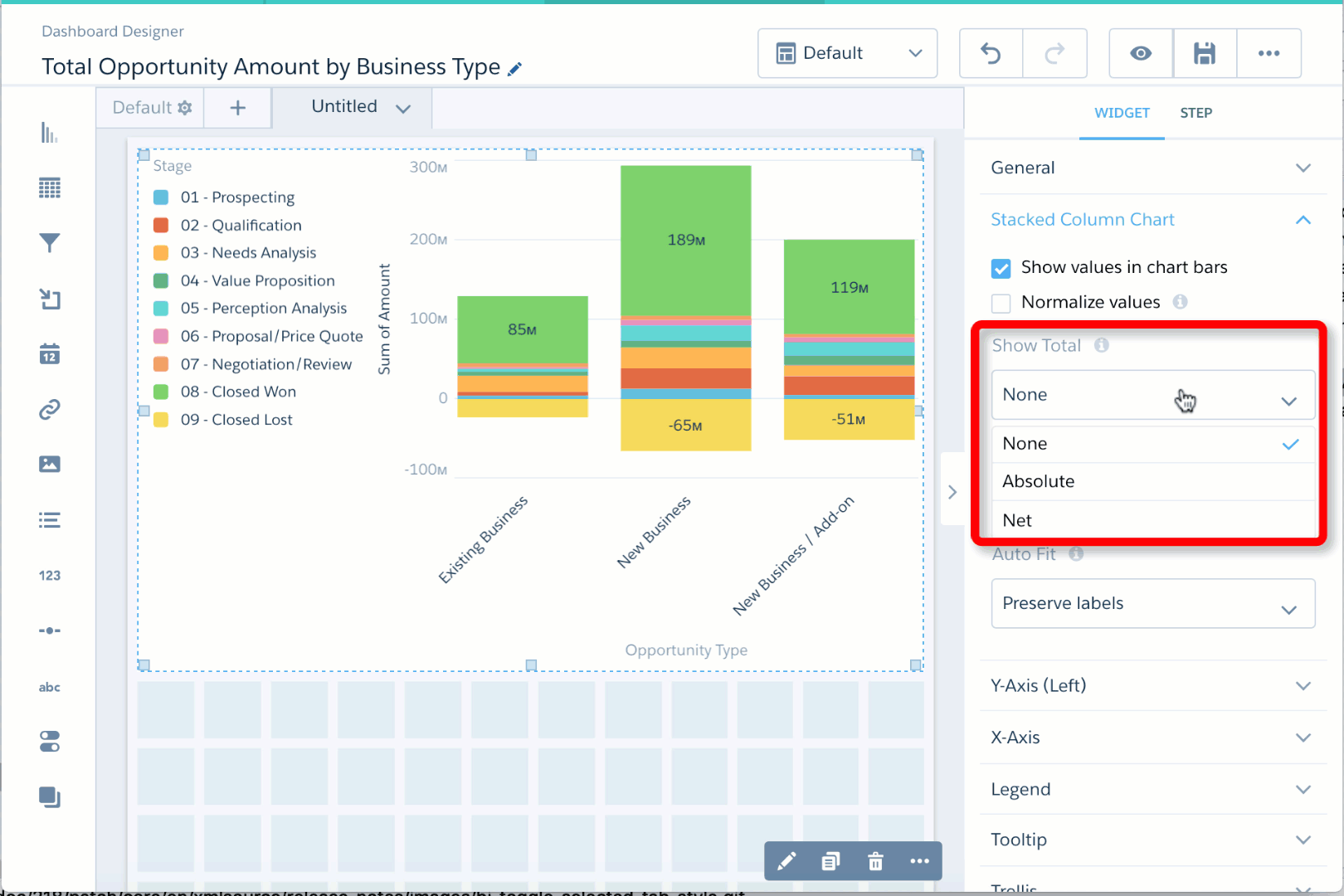Expand the Y-Axis (Left) section
Image resolution: width=1344 pixels, height=896 pixels.
coord(1303,685)
